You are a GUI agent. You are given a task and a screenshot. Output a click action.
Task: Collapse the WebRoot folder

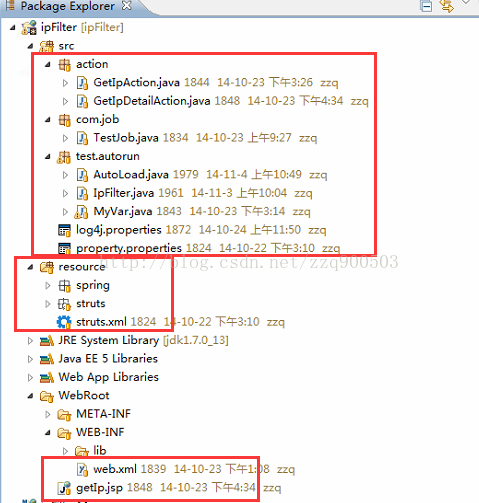click(x=30, y=396)
